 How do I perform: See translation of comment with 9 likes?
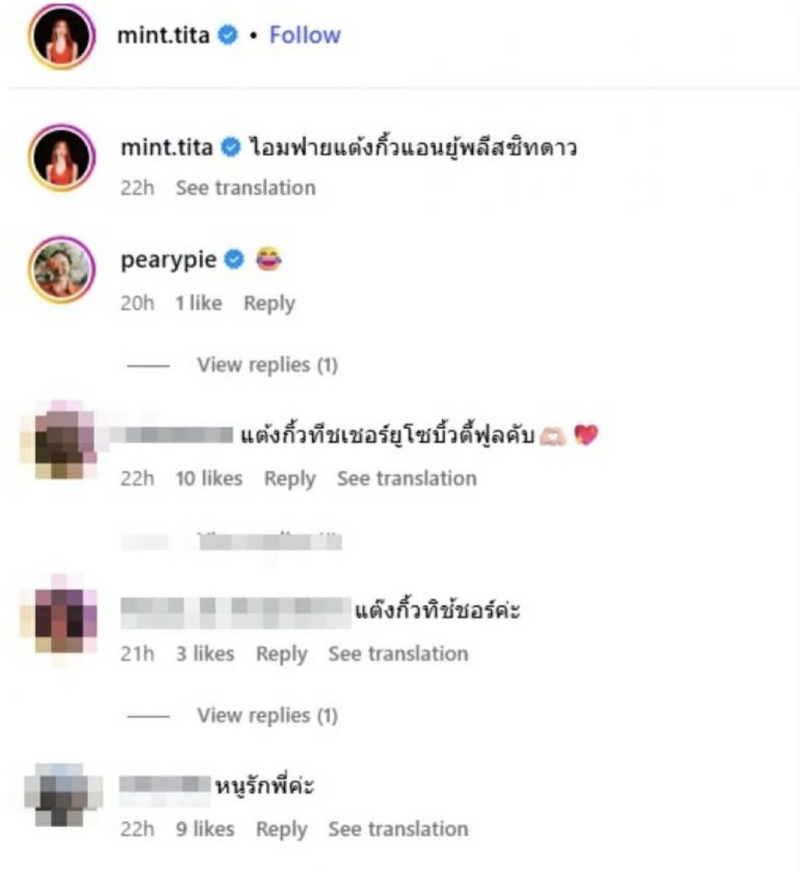pyautogui.click(x=398, y=829)
